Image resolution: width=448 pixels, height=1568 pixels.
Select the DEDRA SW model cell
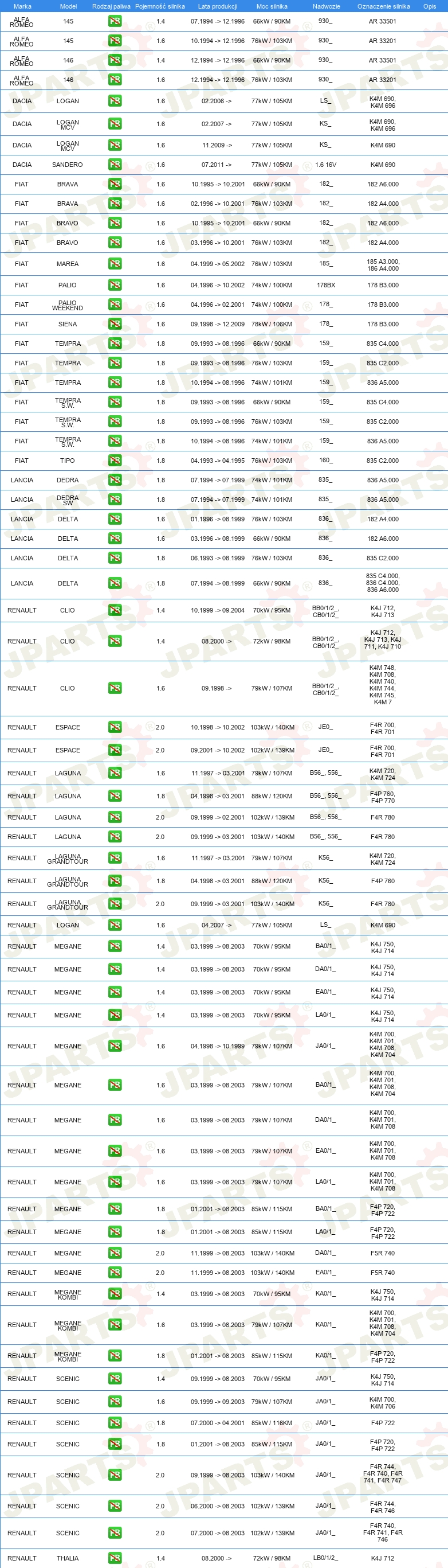[x=68, y=500]
